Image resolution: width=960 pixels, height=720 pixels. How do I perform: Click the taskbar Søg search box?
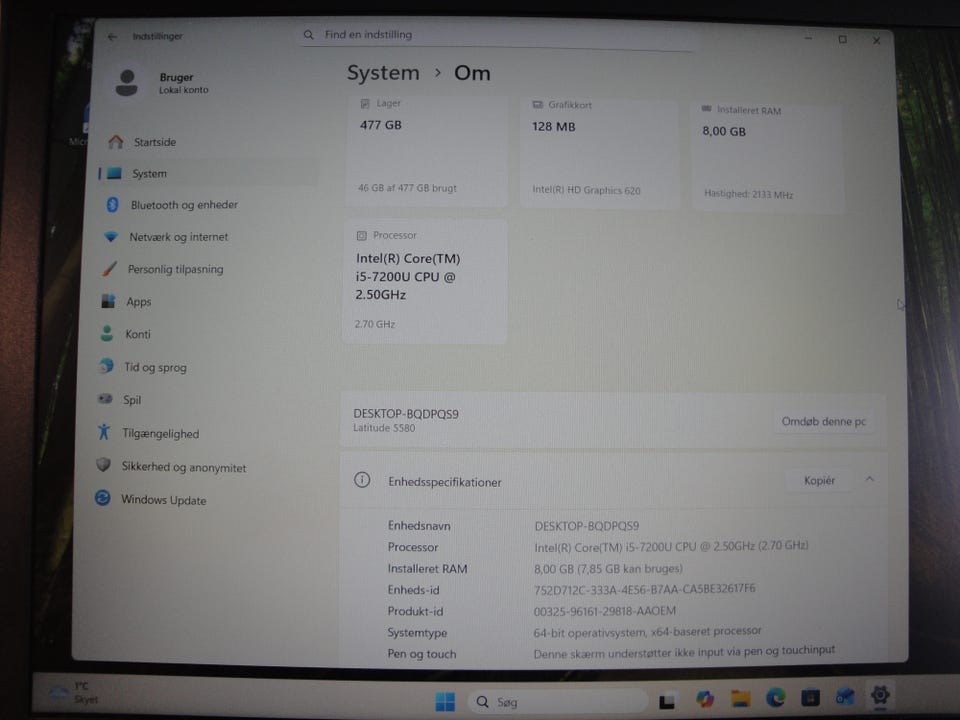point(558,702)
